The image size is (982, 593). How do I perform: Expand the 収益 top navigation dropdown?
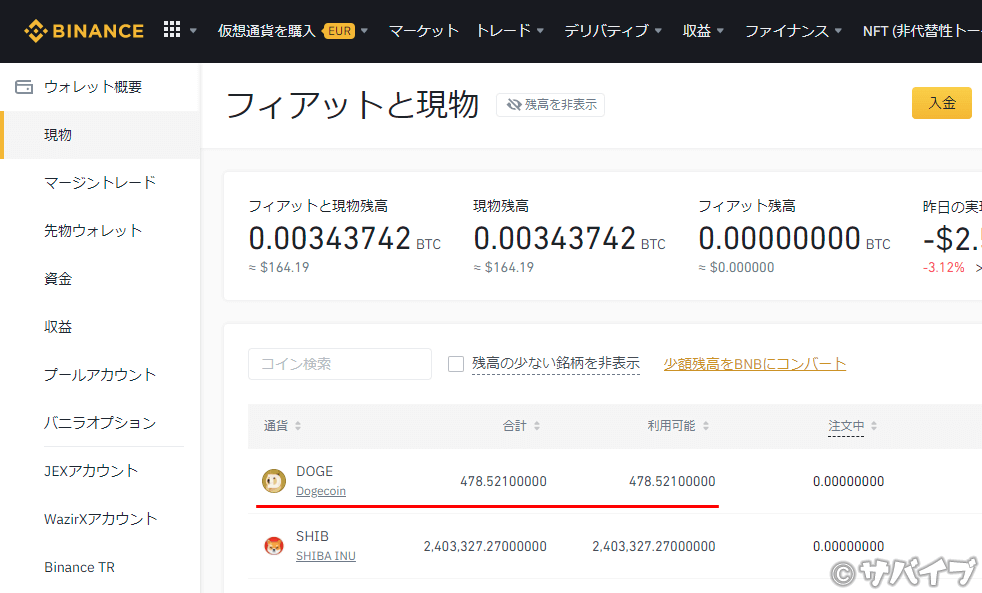(x=720, y=31)
